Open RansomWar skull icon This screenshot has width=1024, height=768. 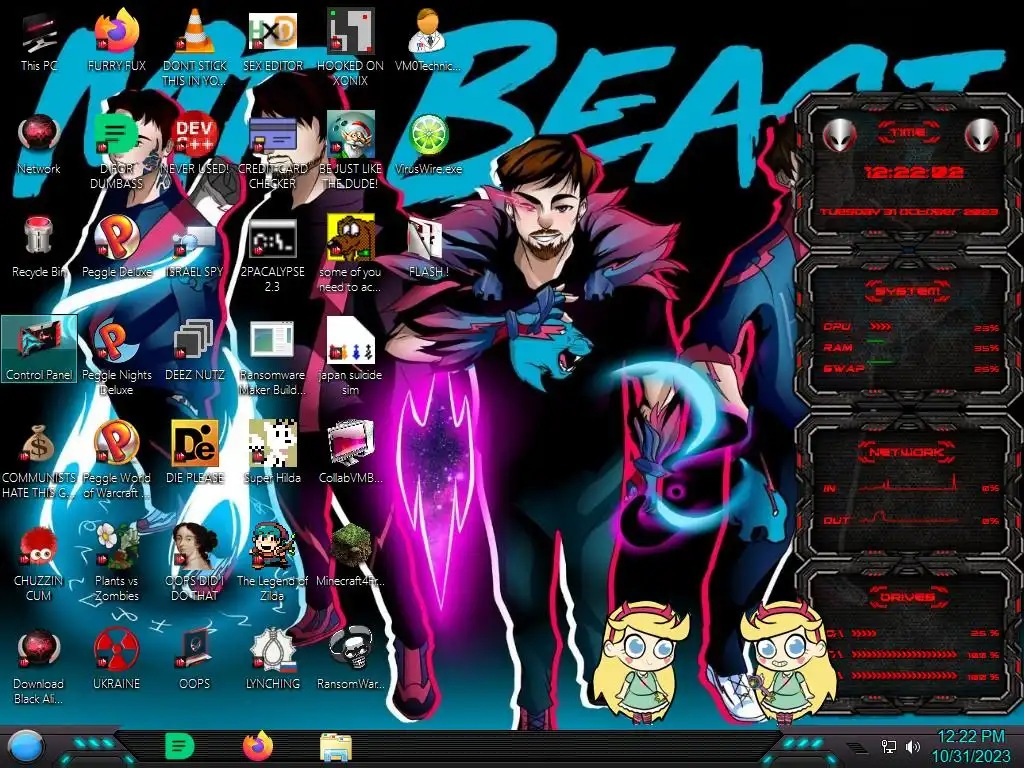coord(350,660)
